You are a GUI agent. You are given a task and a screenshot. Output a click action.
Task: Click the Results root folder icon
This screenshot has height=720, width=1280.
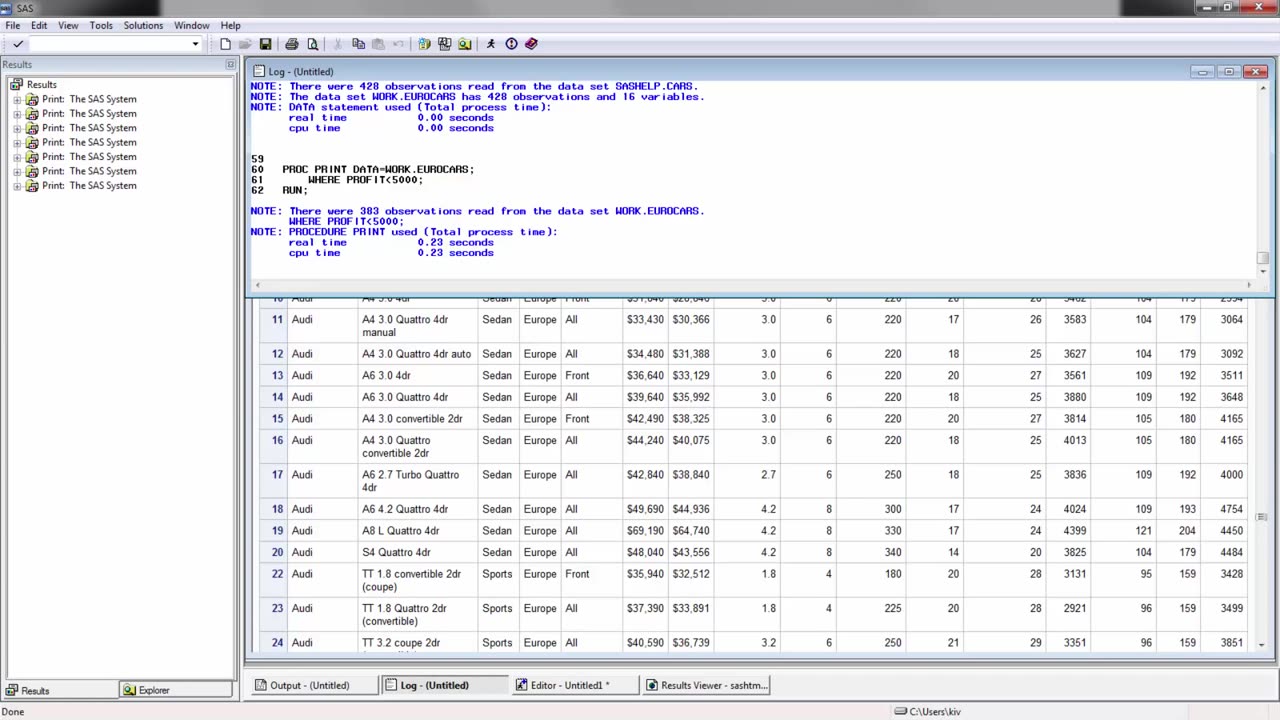(16, 84)
